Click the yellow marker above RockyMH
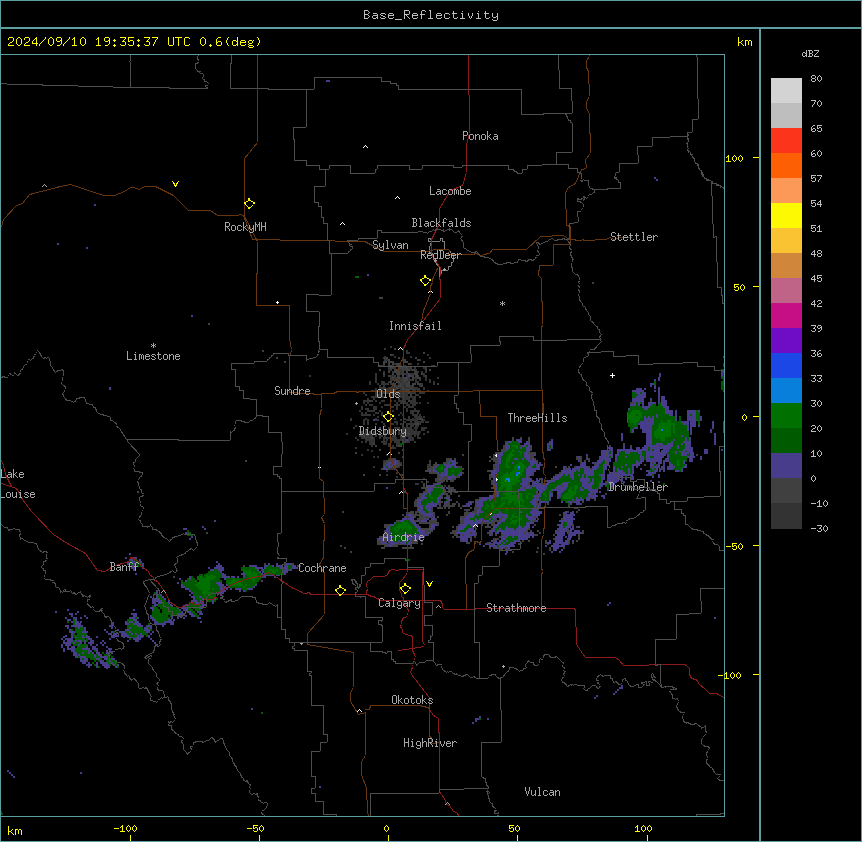 point(250,204)
